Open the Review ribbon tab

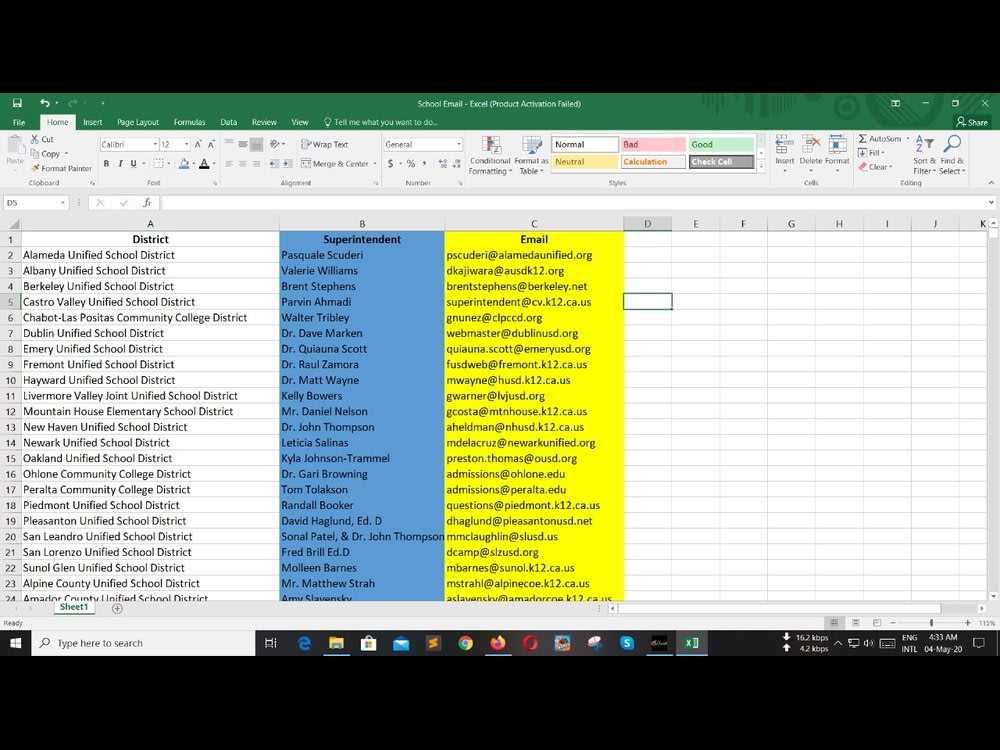tap(263, 121)
